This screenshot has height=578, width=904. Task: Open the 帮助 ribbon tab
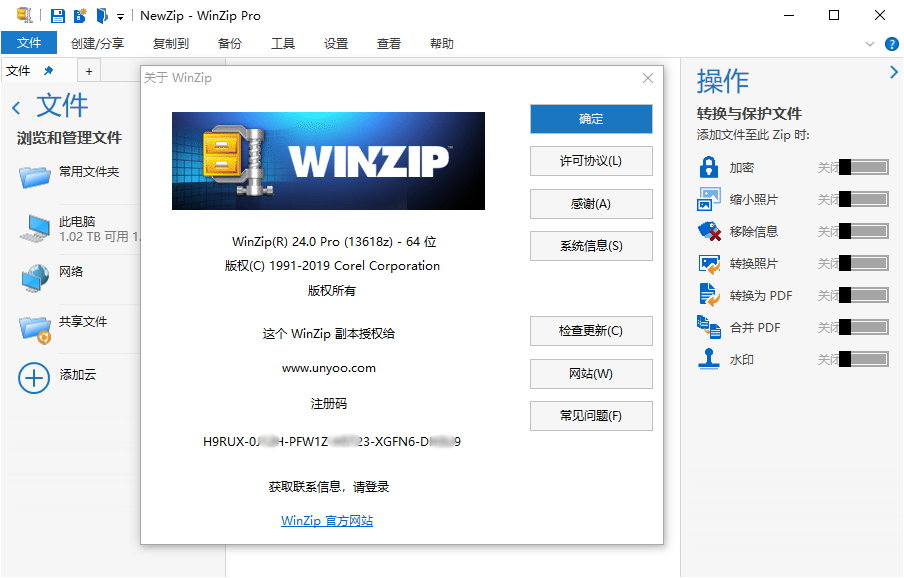click(x=442, y=44)
